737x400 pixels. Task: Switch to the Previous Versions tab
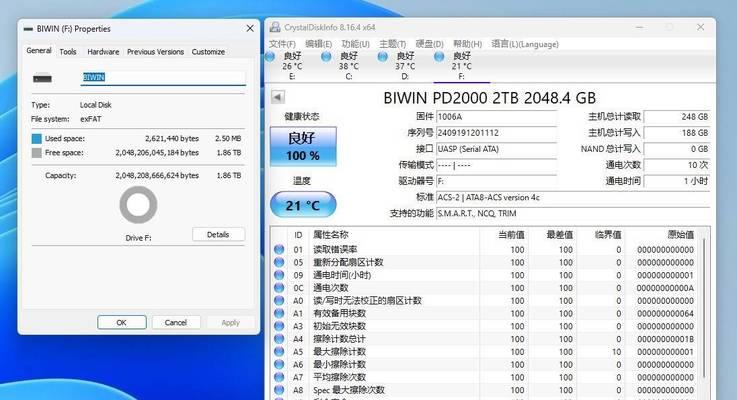coord(155,52)
